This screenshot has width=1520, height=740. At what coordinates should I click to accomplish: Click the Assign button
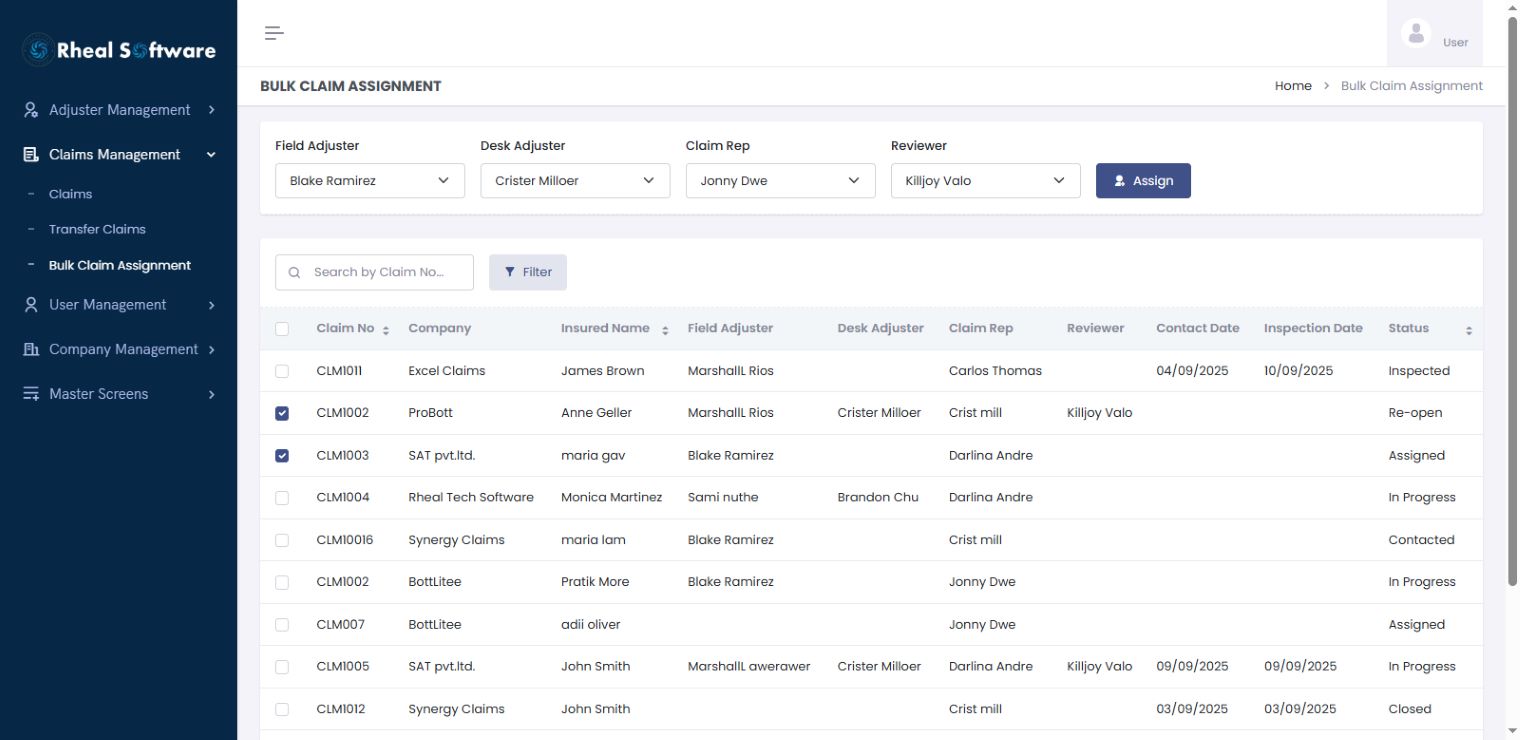1143,181
